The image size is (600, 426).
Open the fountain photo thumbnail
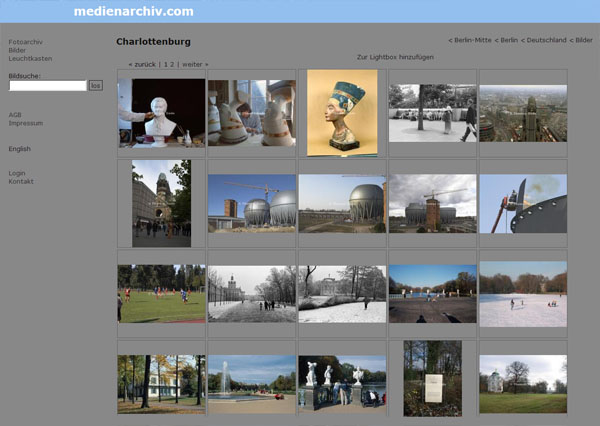251,385
